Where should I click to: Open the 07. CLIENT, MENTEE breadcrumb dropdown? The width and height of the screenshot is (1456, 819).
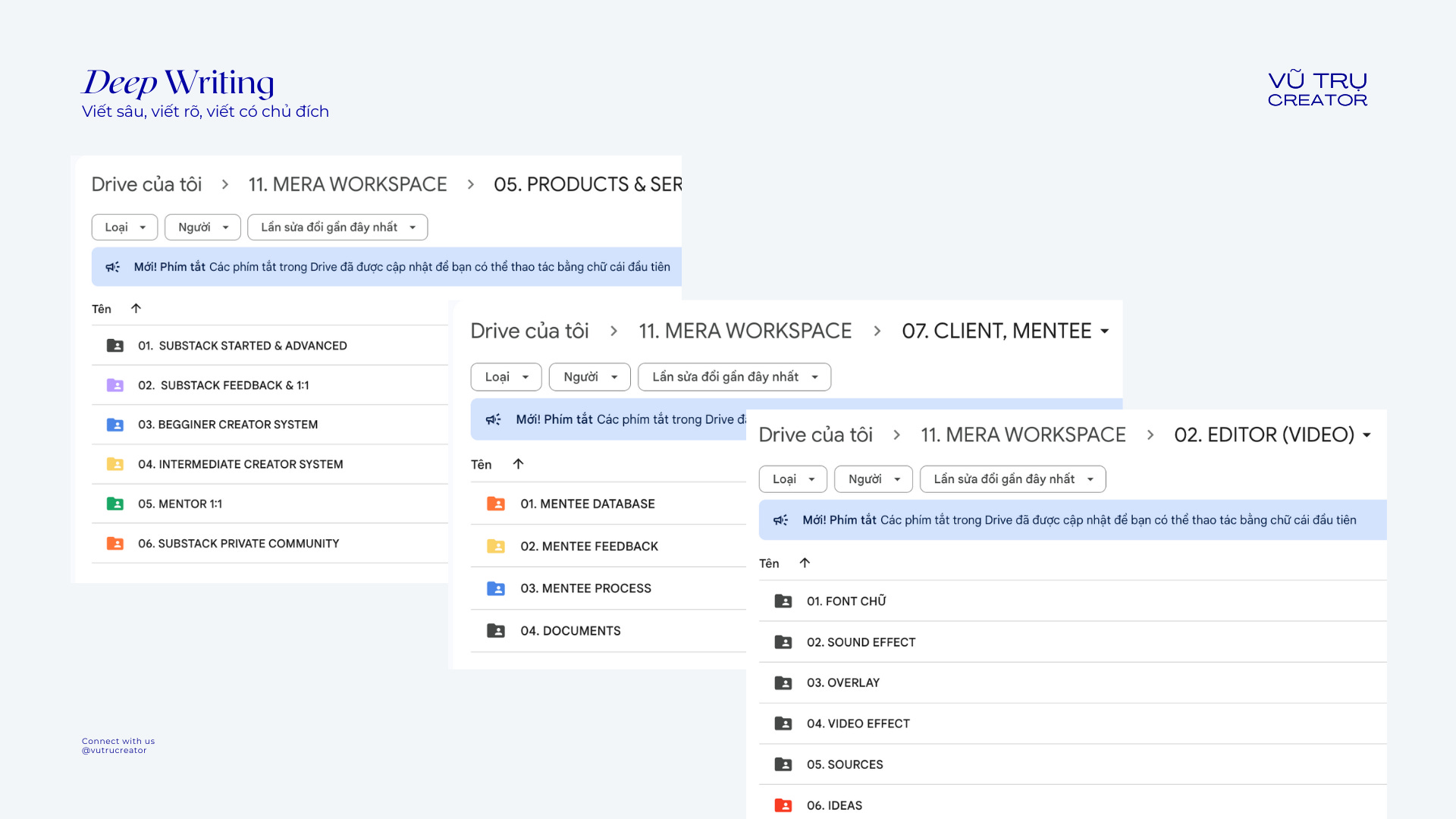[x=1105, y=331]
